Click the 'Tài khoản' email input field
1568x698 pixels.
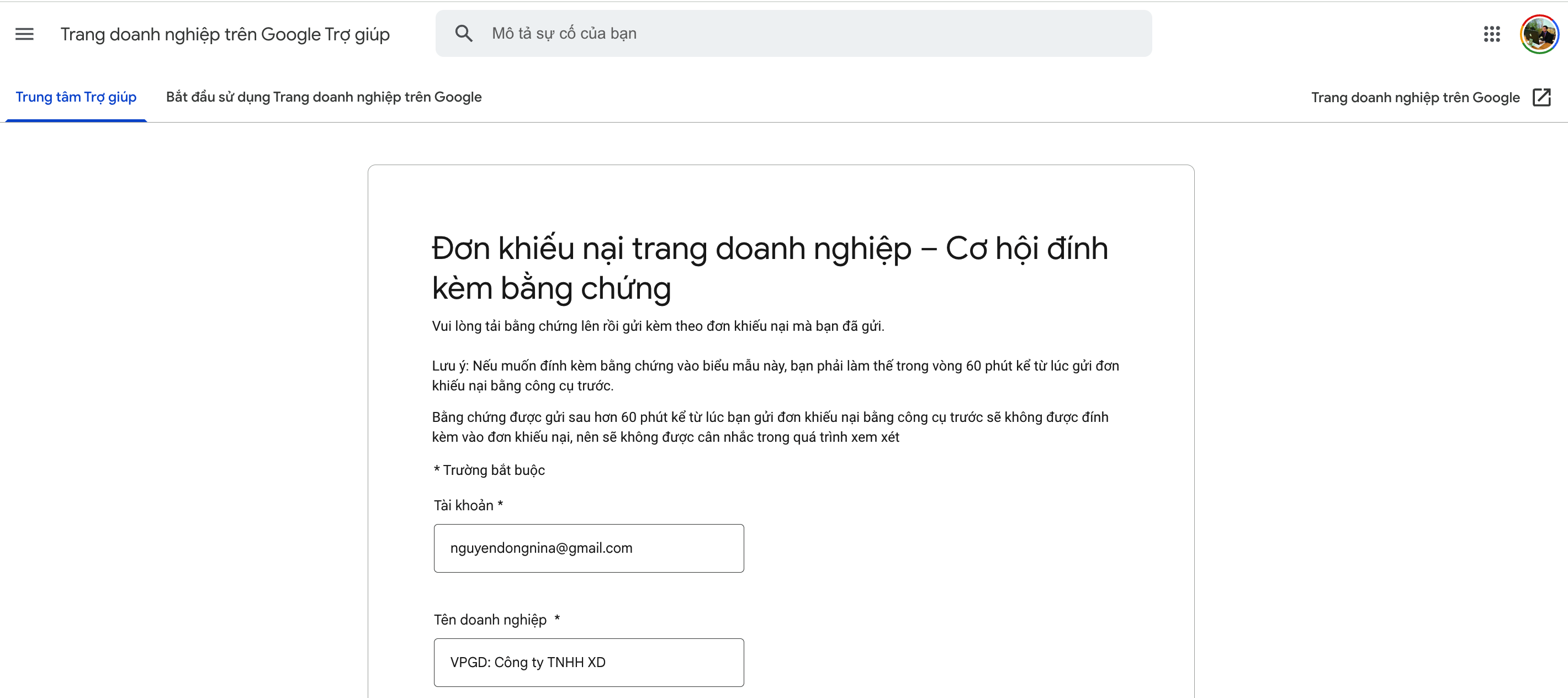[x=588, y=548]
